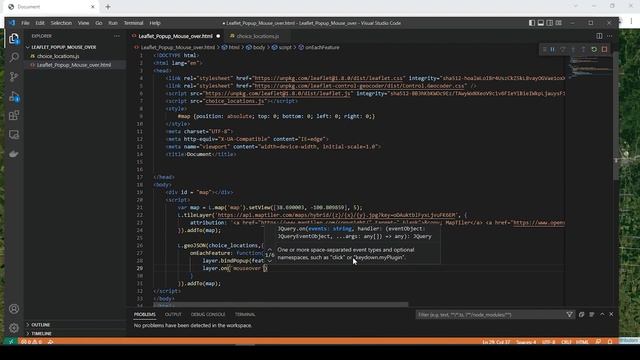Click the debug toolbar Step Out button
Image resolution: width=640 pixels, height=360 pixels.
point(583,49)
